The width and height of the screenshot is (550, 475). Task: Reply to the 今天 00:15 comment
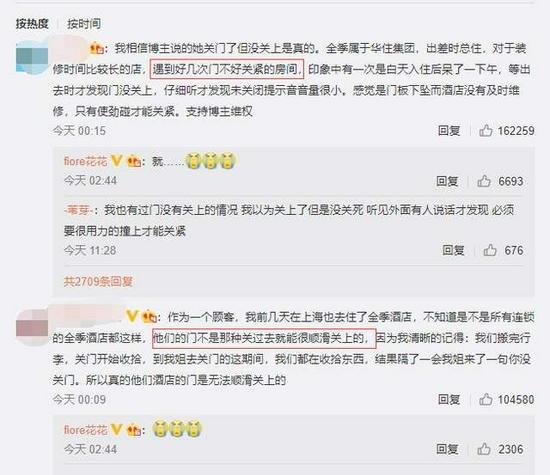tap(449, 131)
